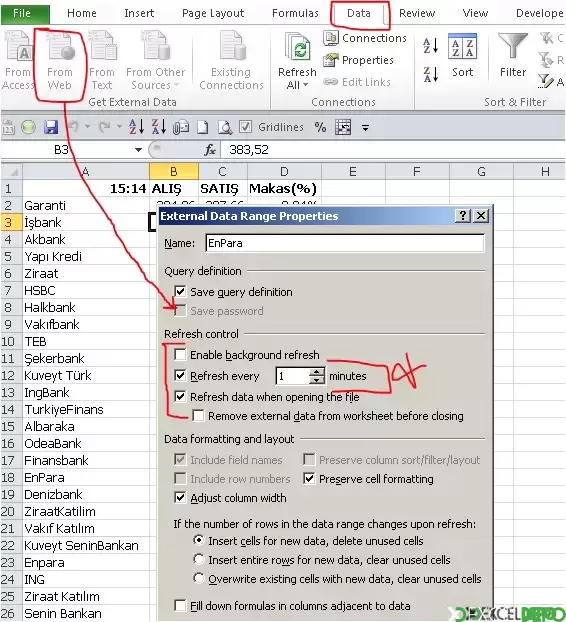The width and height of the screenshot is (566, 622).
Task: Switch to the Home tab
Action: coord(82,13)
